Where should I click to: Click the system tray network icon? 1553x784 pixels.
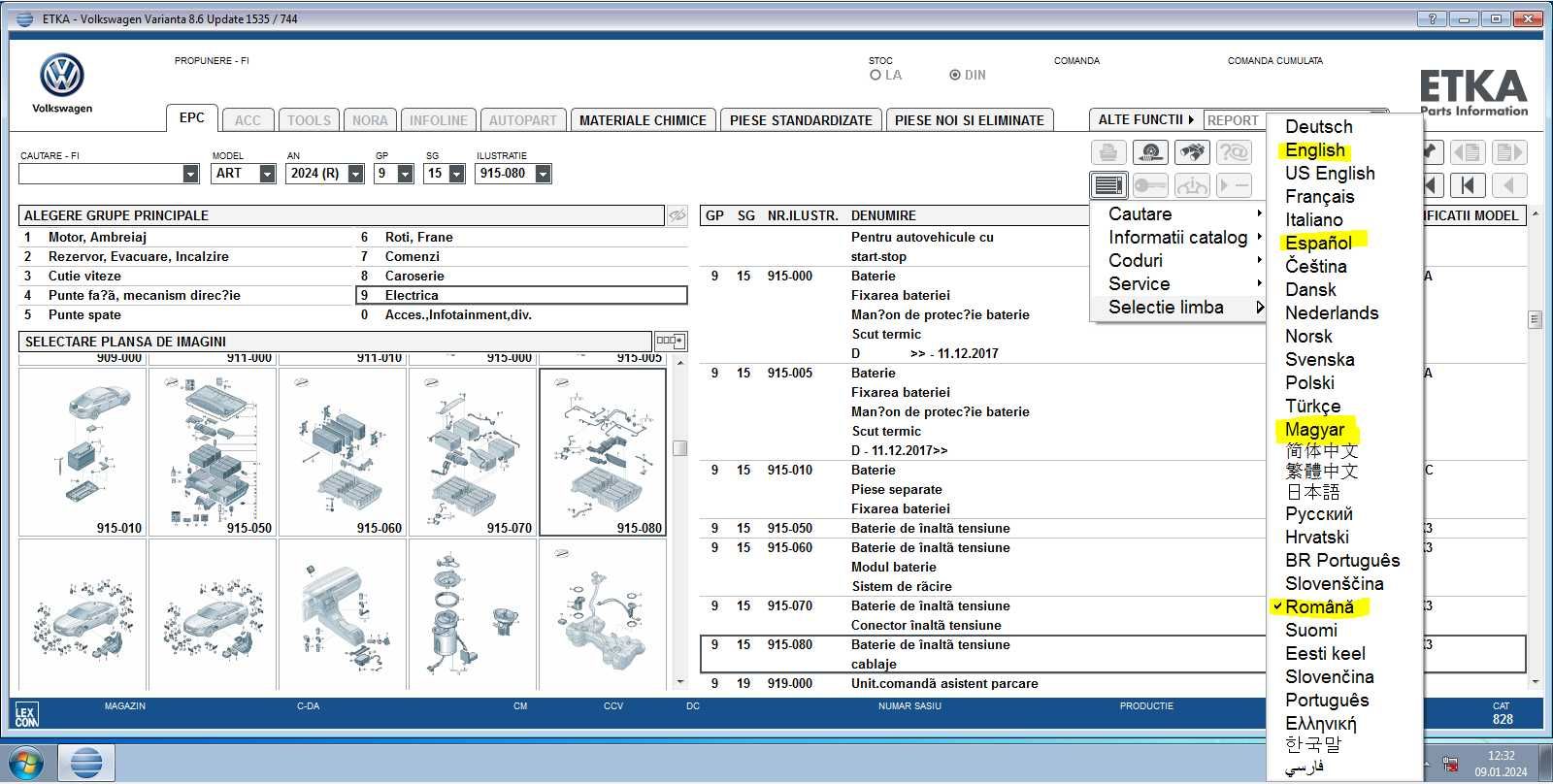click(1450, 764)
